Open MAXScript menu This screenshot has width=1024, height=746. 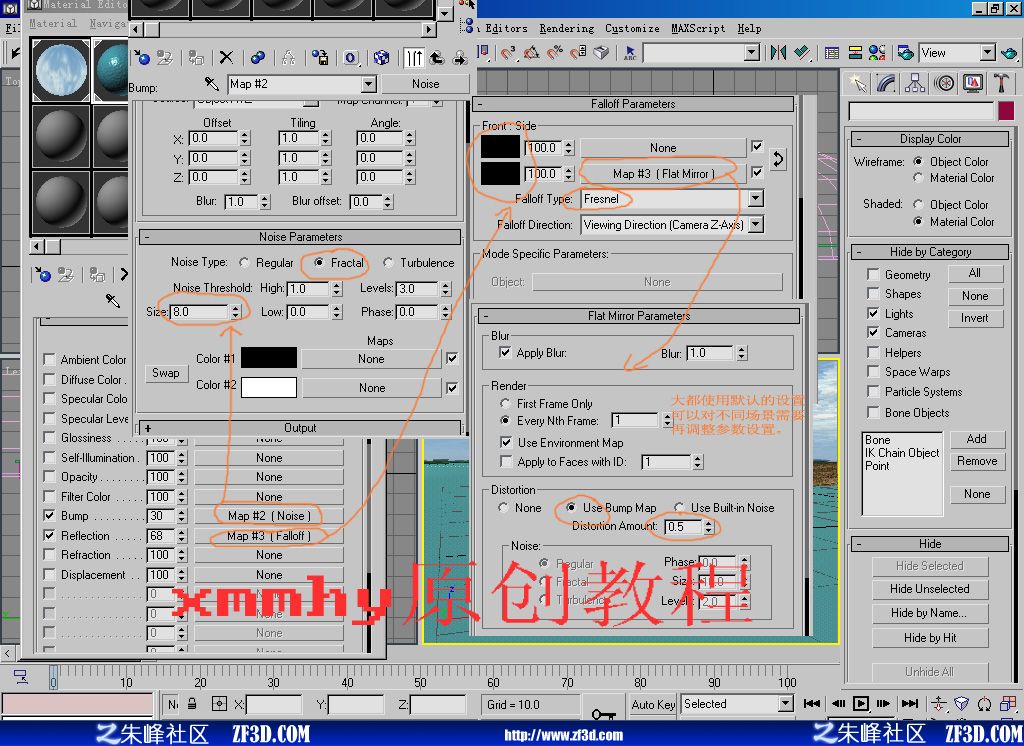tap(698, 29)
